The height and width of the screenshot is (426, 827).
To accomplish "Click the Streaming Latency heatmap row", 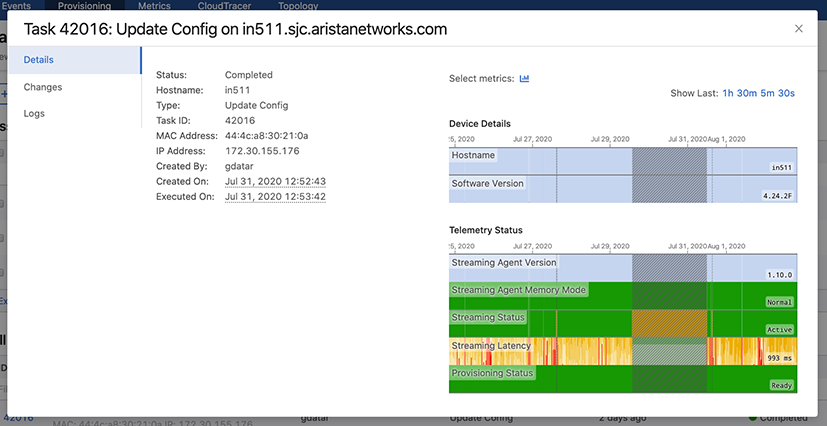I will [623, 351].
